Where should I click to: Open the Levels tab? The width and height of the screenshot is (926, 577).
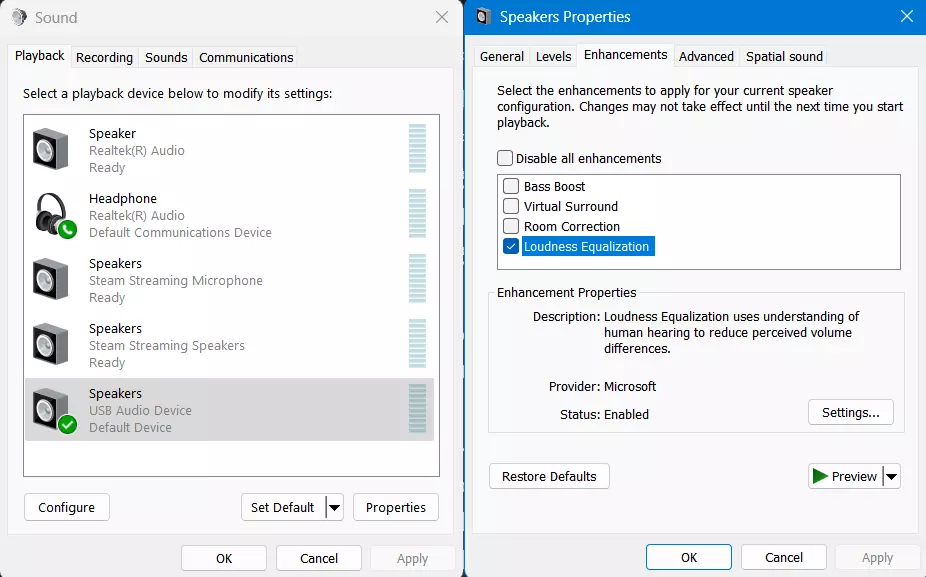pos(553,56)
